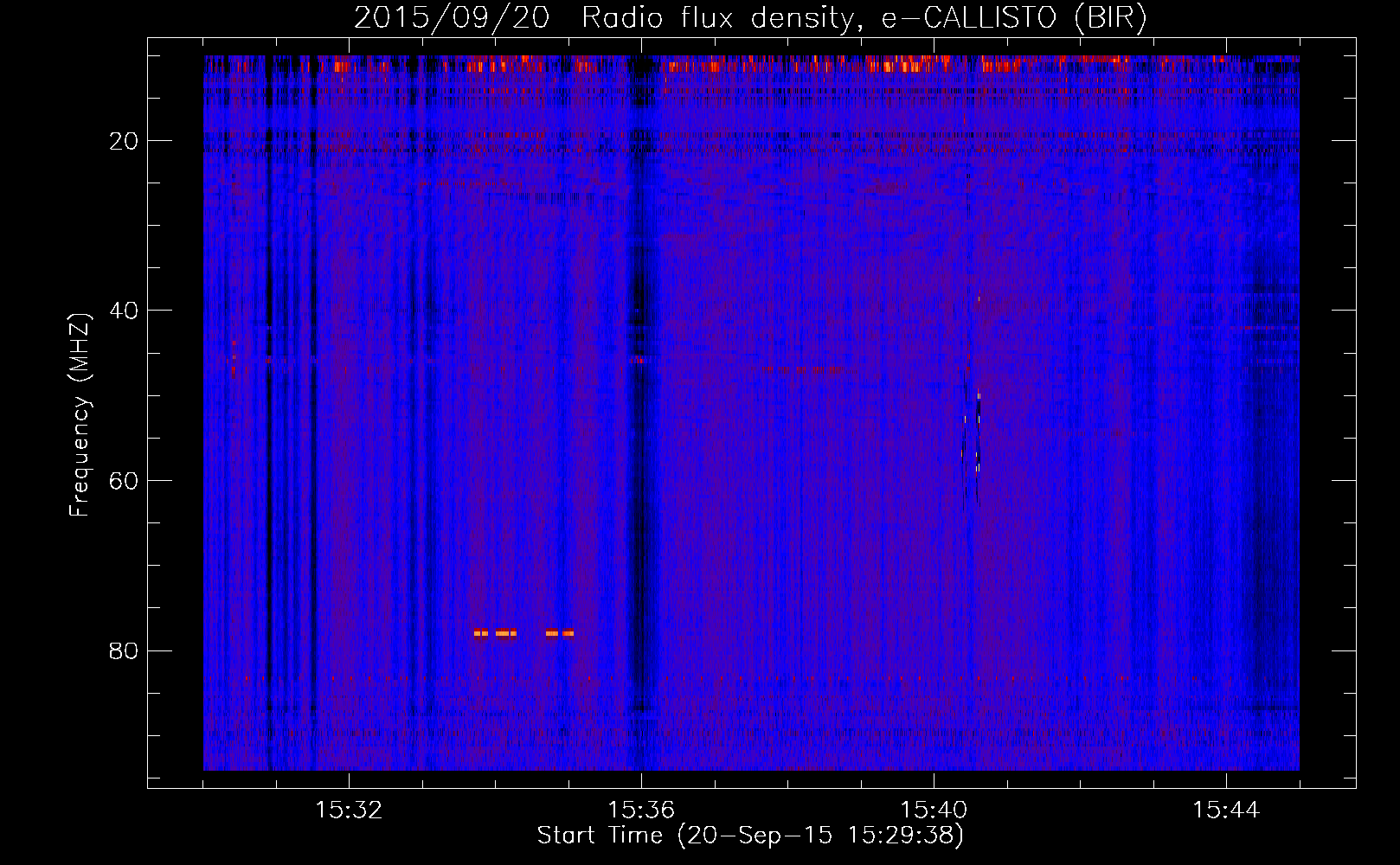
Task: Click the 20 MHz frequency tick label
Action: pyautogui.click(x=124, y=141)
